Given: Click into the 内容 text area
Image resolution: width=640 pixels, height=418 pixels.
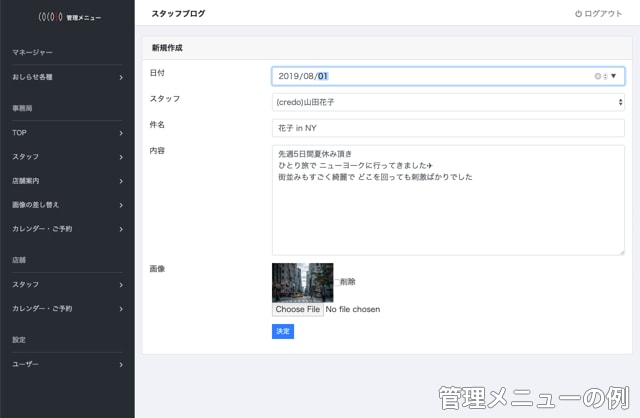Looking at the screenshot, I should point(448,200).
